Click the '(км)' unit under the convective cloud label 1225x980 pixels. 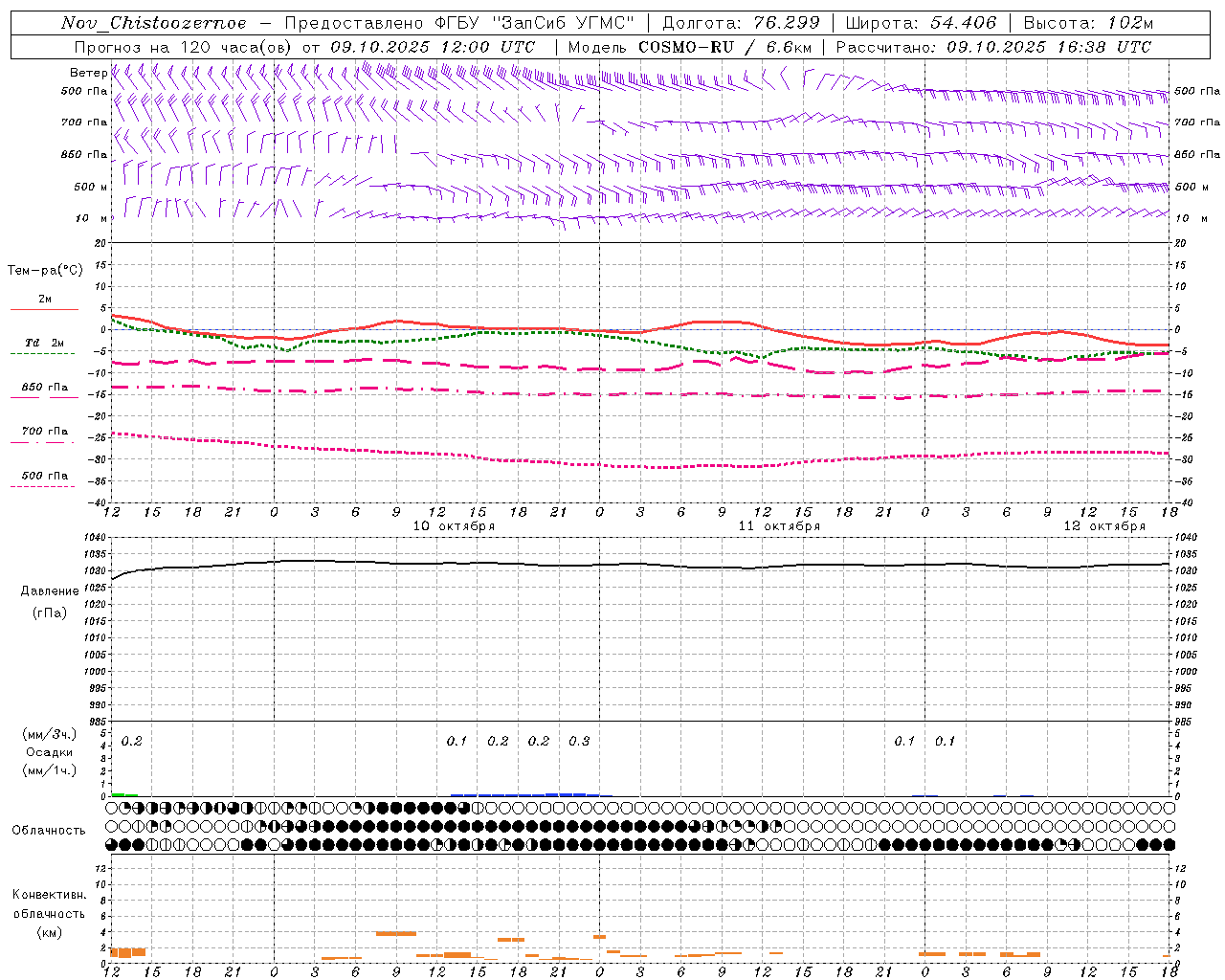coord(50,932)
